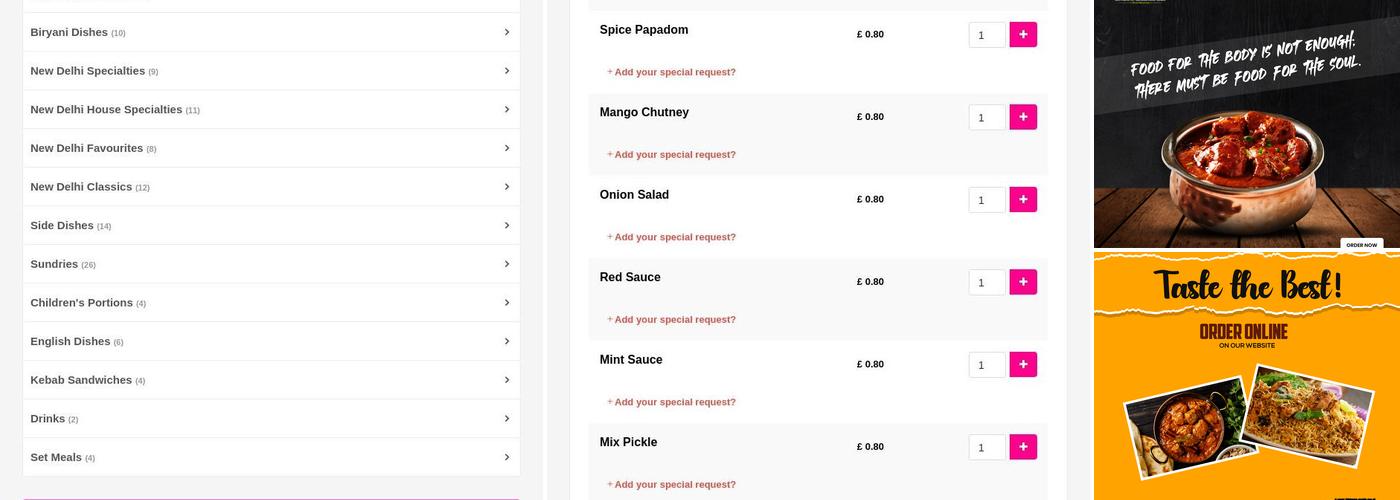Edit the Mango Chutney quantity field
1400x500 pixels.
[x=986, y=118]
